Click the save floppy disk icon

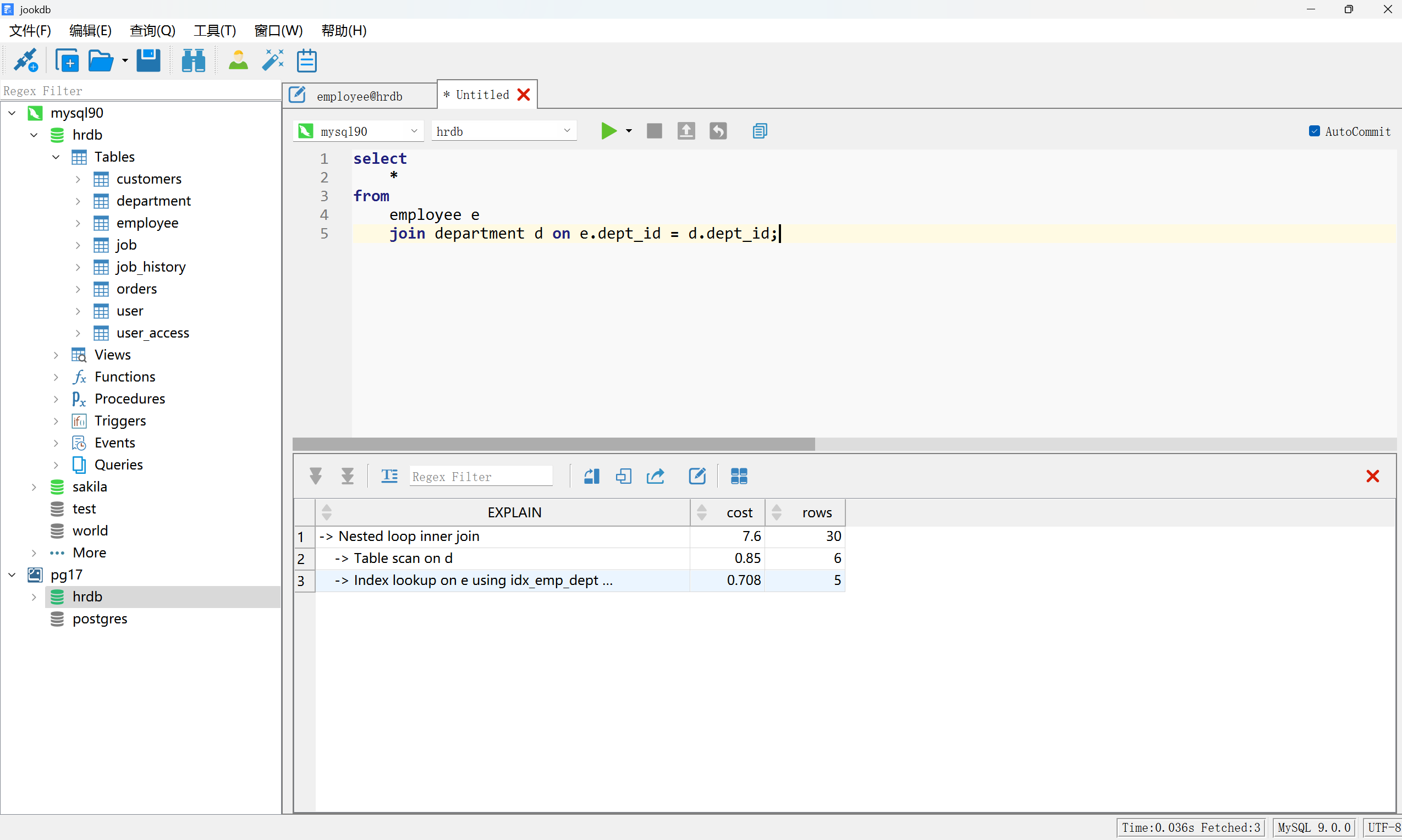149,60
